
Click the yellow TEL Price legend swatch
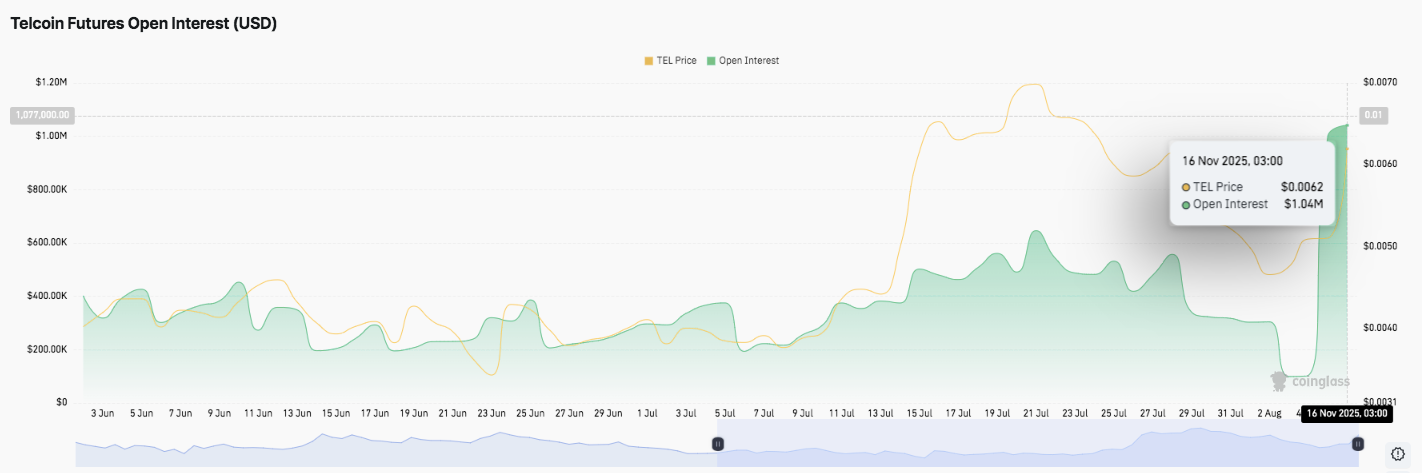coord(649,61)
